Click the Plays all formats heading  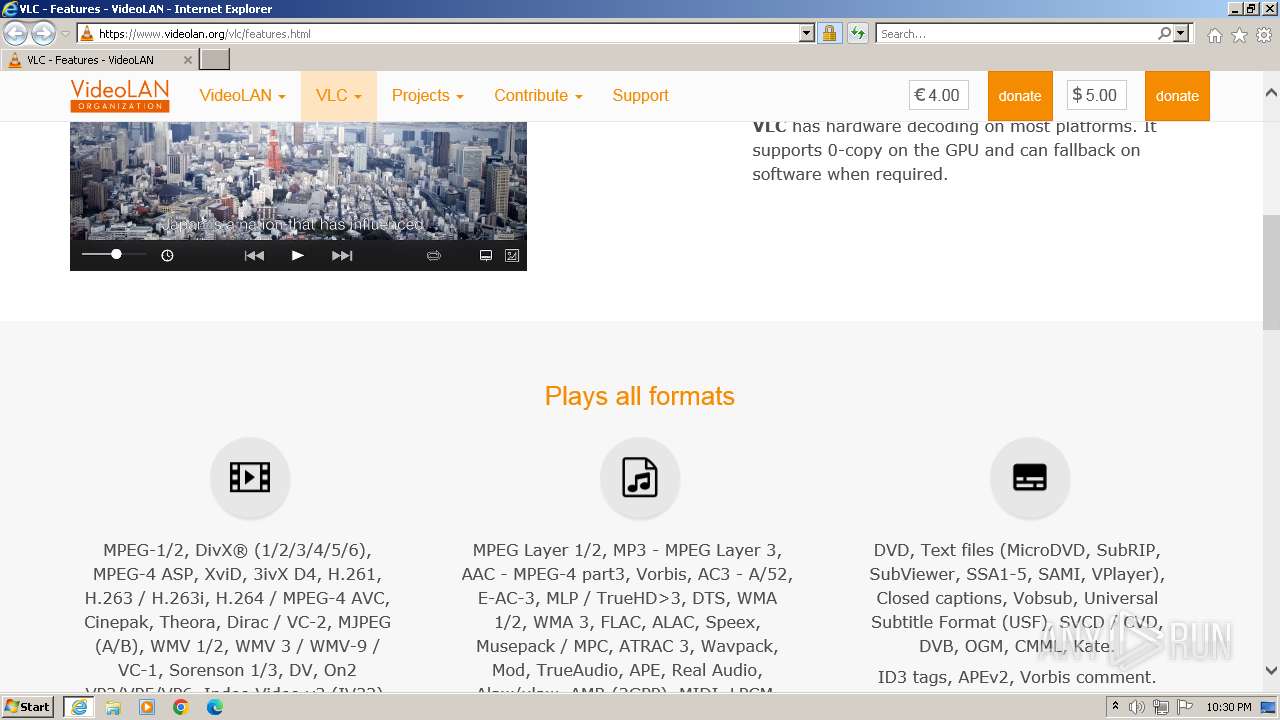click(640, 396)
